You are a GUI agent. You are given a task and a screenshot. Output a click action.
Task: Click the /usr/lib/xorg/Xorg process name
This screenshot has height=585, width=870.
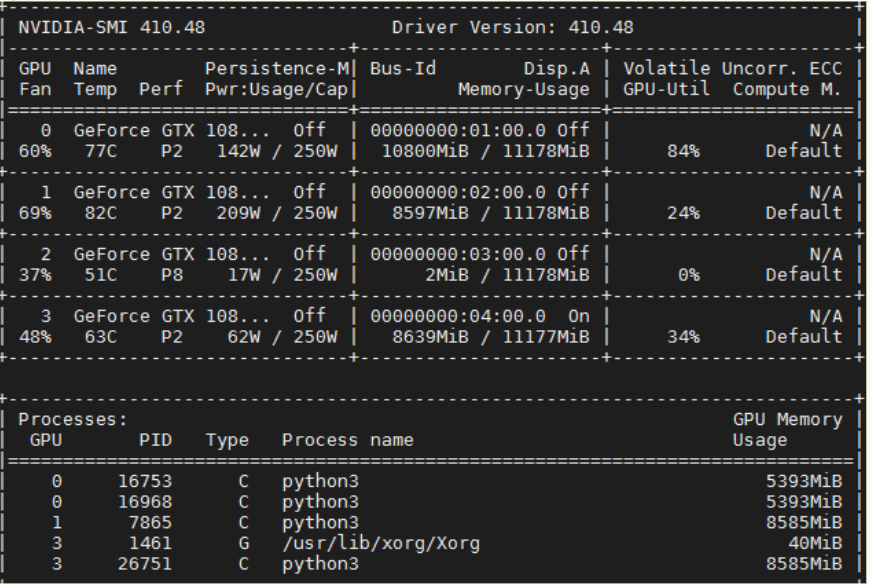pos(381,543)
